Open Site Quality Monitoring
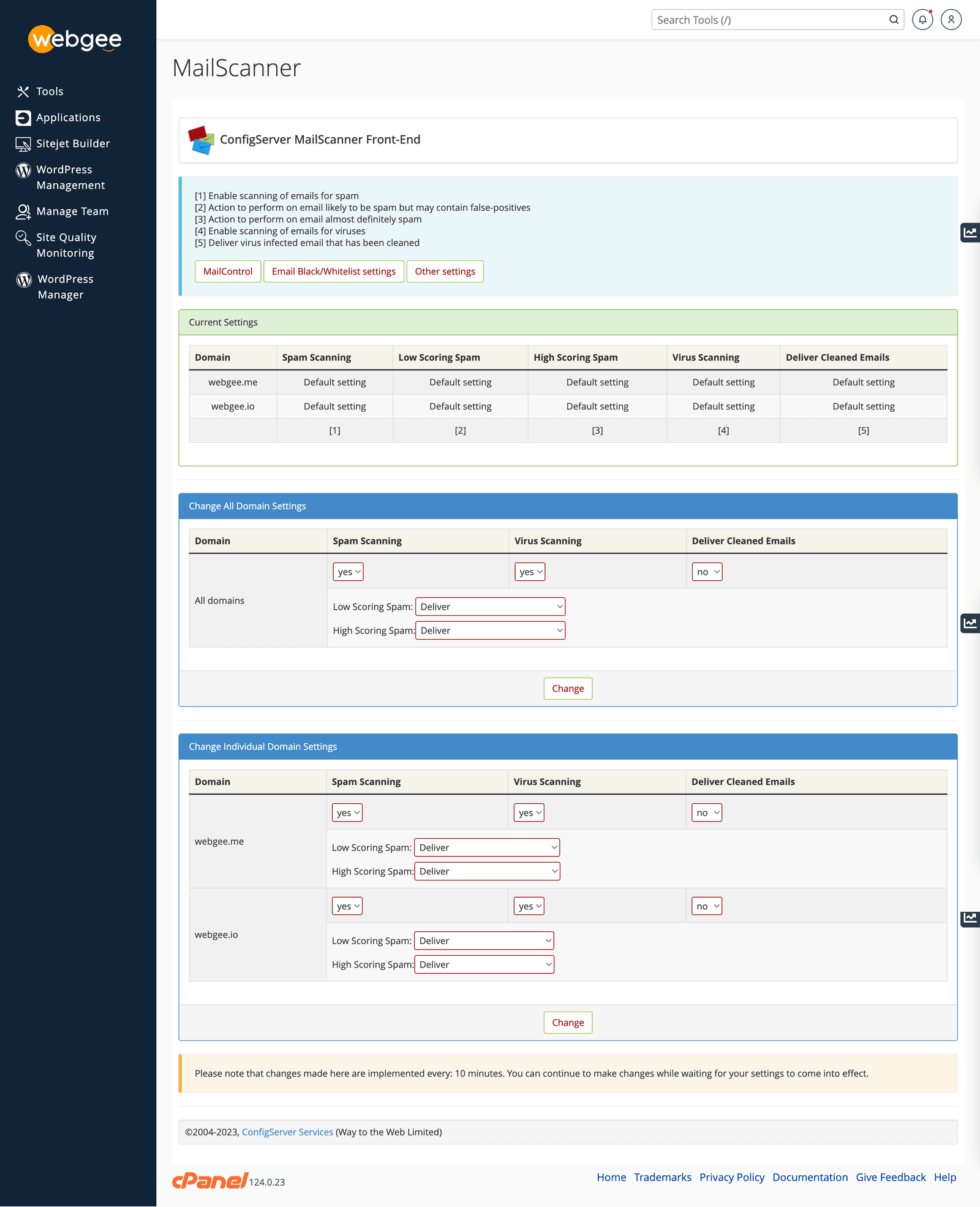 tap(57, 245)
